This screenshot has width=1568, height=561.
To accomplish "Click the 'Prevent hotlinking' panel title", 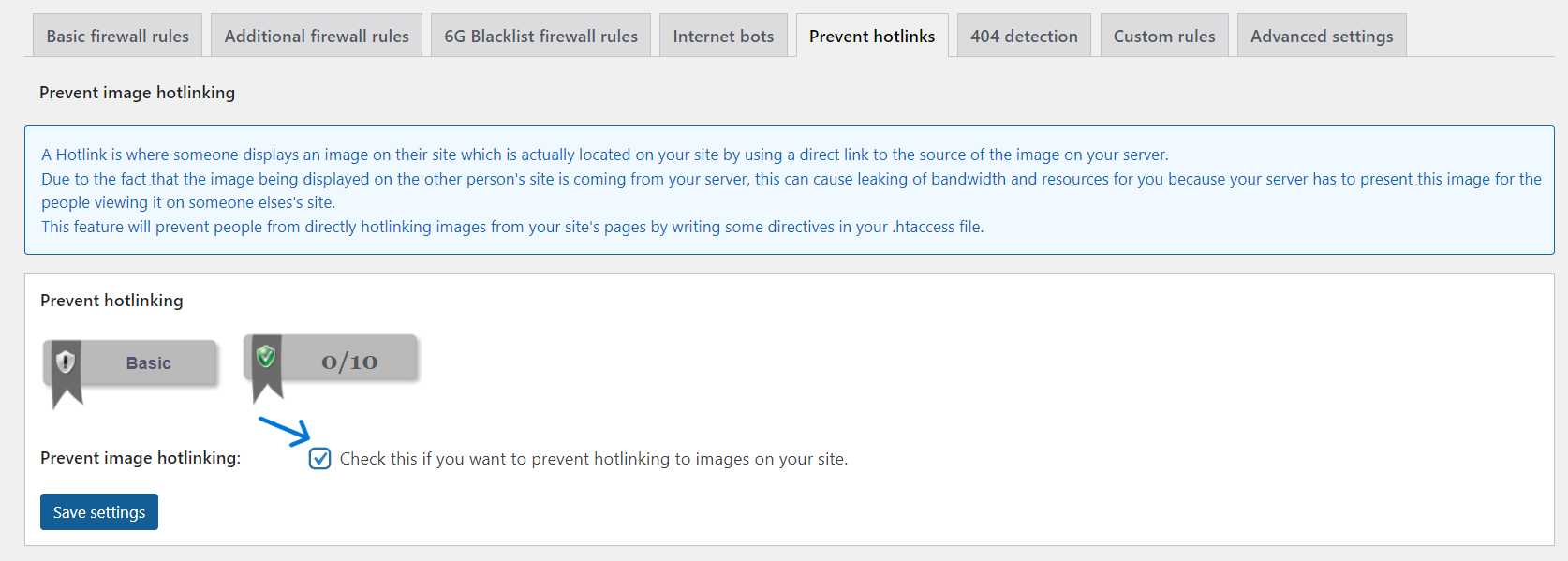I will click(x=111, y=301).
